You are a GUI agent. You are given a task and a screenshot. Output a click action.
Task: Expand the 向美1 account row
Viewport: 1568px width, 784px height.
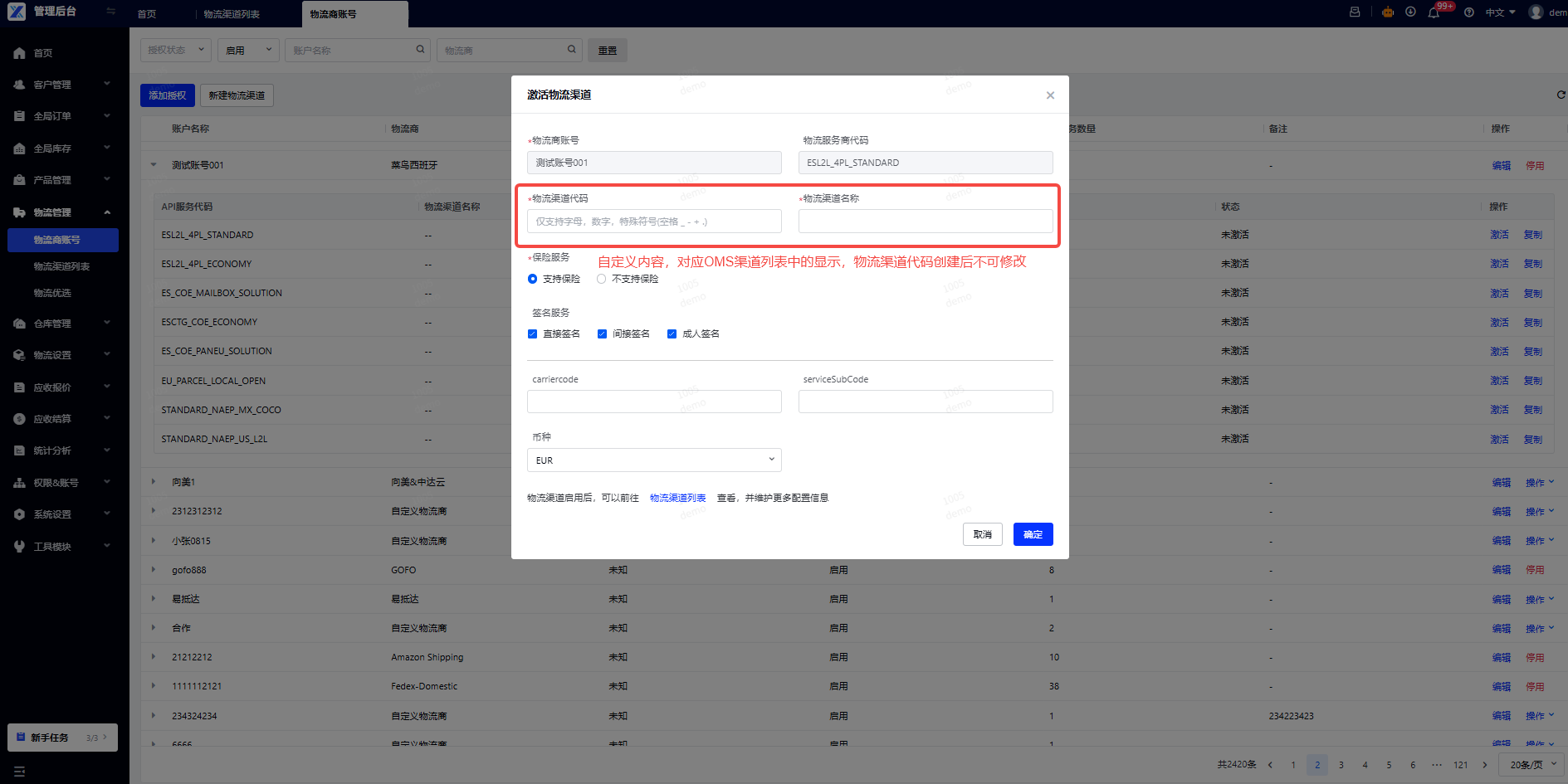[154, 482]
